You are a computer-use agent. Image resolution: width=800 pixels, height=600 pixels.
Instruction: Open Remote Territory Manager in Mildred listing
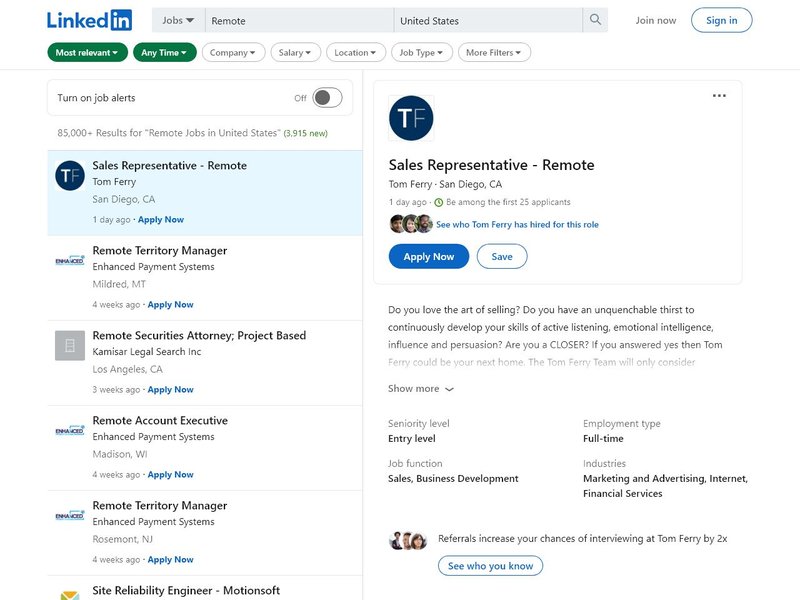click(160, 251)
